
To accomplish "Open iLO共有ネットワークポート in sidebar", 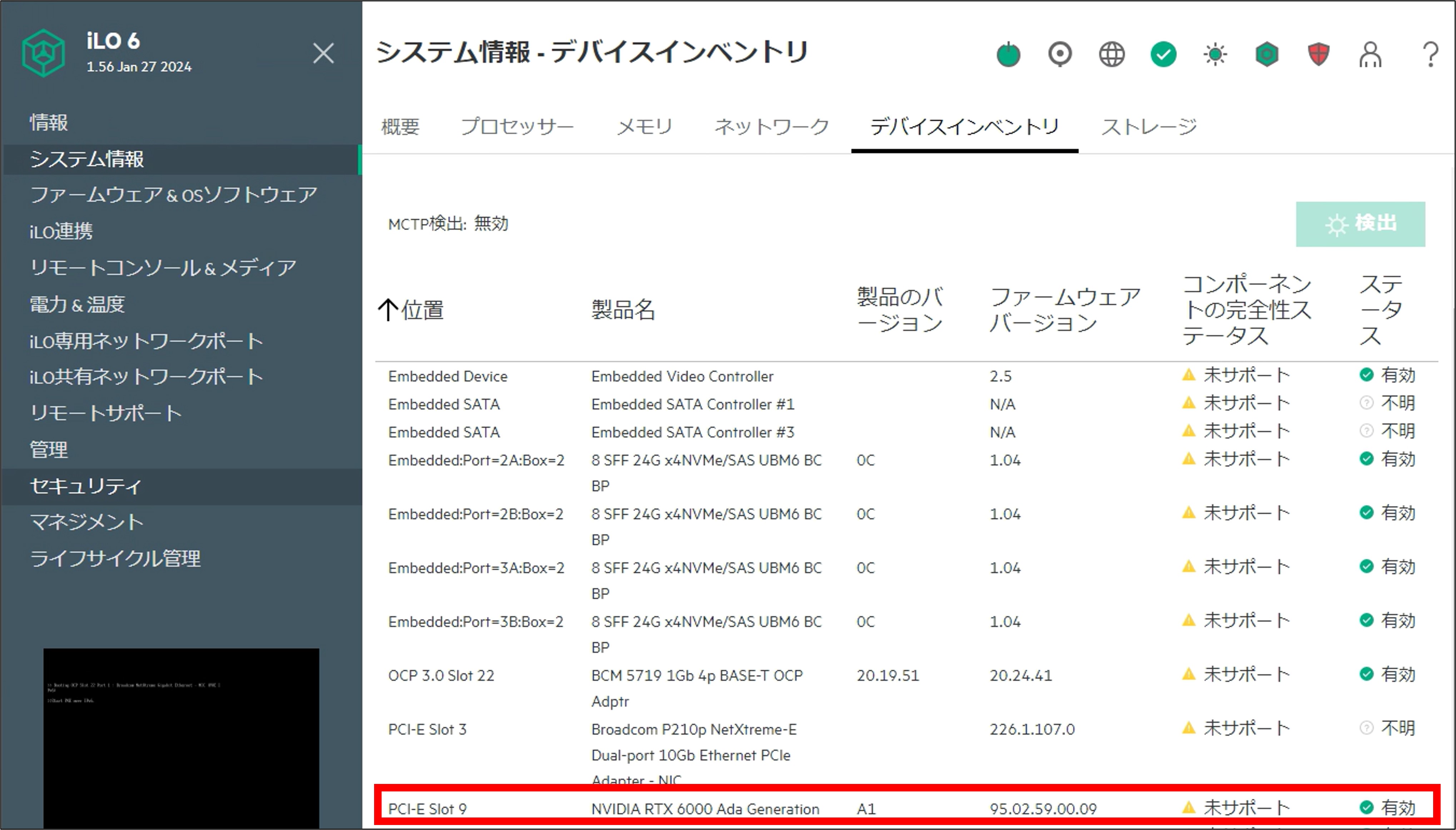I will pyautogui.click(x=146, y=377).
